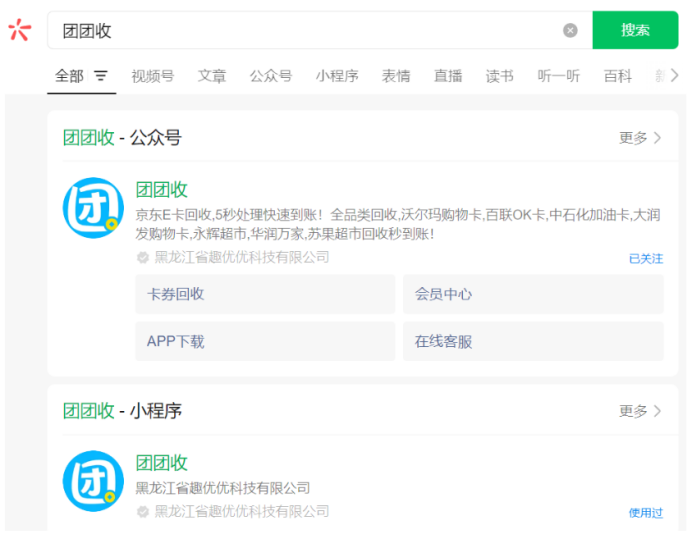
Task: Clear the search box with the X icon
Action: tap(570, 30)
